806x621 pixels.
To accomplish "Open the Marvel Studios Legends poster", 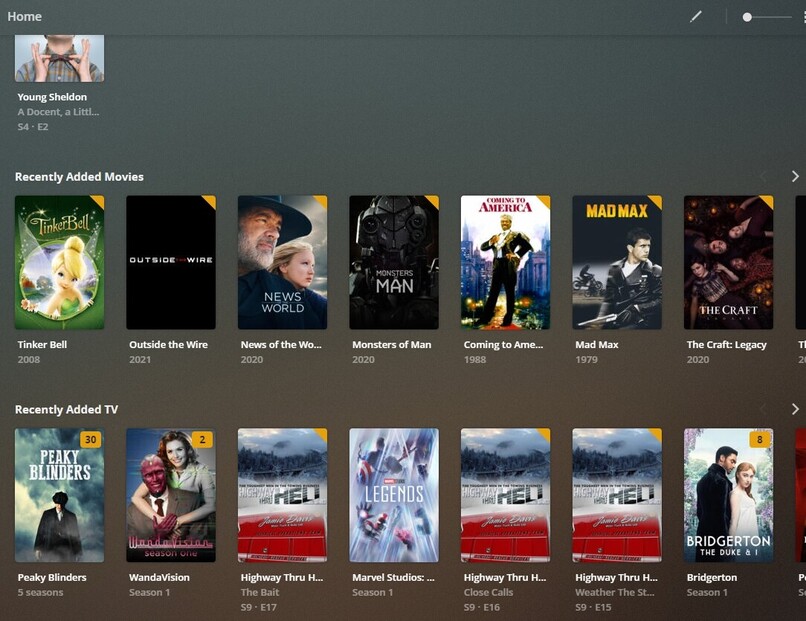I will 394,495.
